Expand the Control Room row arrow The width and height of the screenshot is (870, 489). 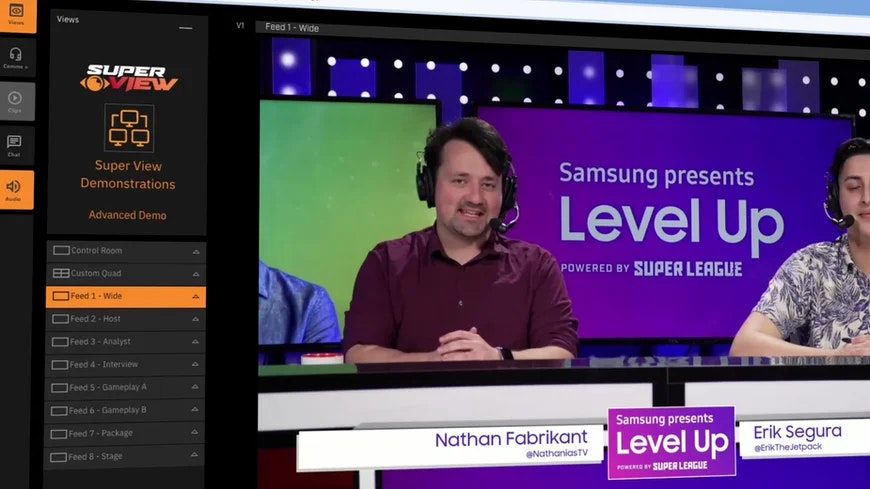(x=196, y=251)
